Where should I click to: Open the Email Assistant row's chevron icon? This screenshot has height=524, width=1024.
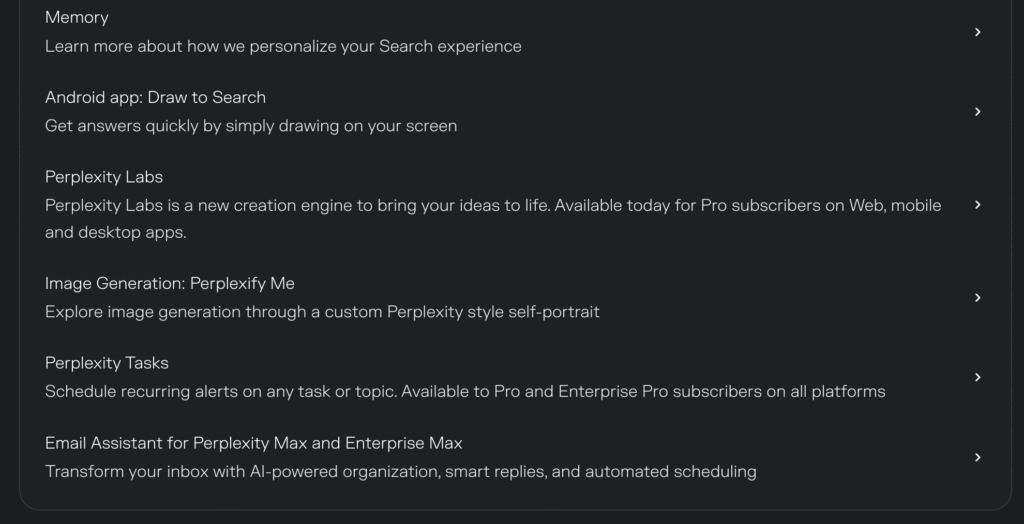pyautogui.click(x=978, y=458)
